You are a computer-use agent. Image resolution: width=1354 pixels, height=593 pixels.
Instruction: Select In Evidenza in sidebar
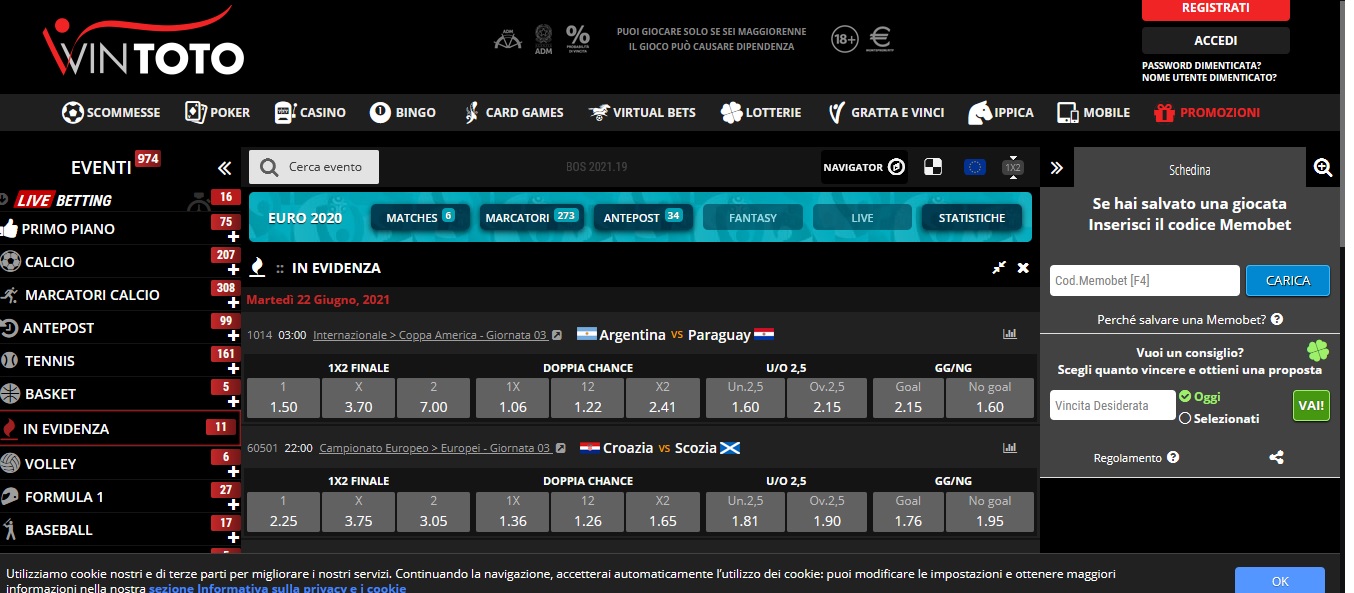click(120, 428)
